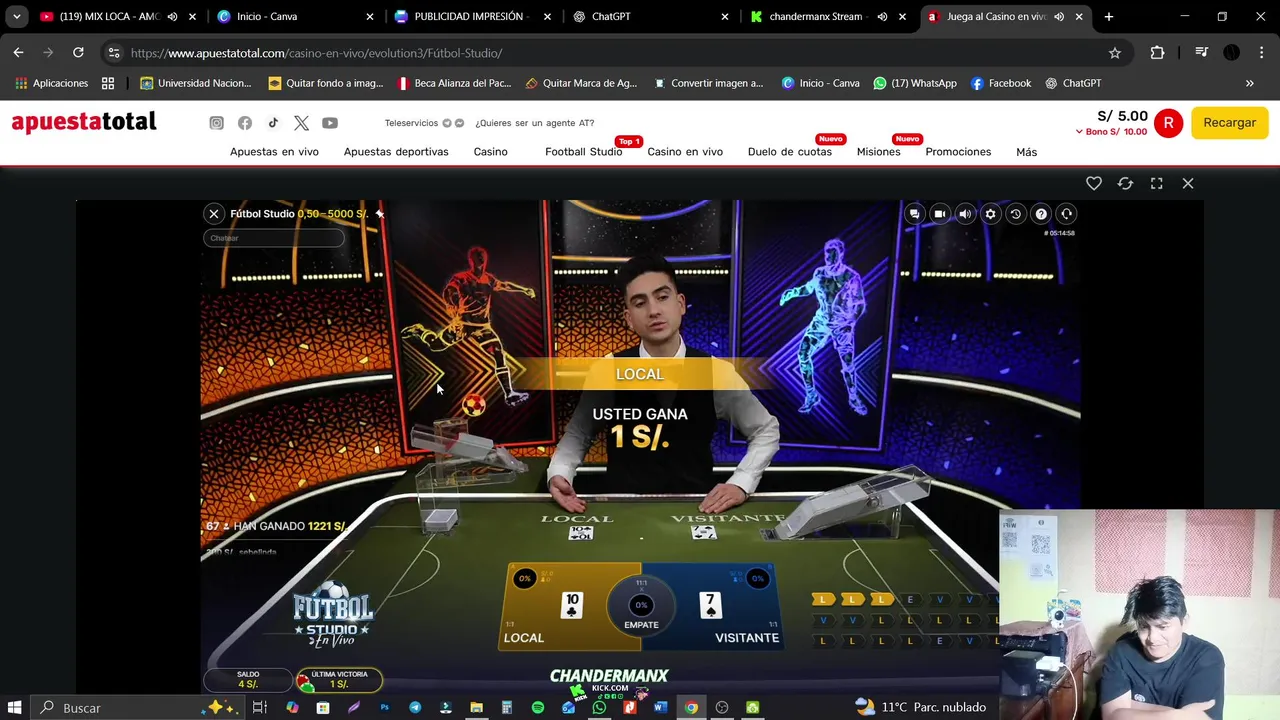Click the chat input field 'Chatear'
Image resolution: width=1280 pixels, height=720 pixels.
(x=274, y=238)
